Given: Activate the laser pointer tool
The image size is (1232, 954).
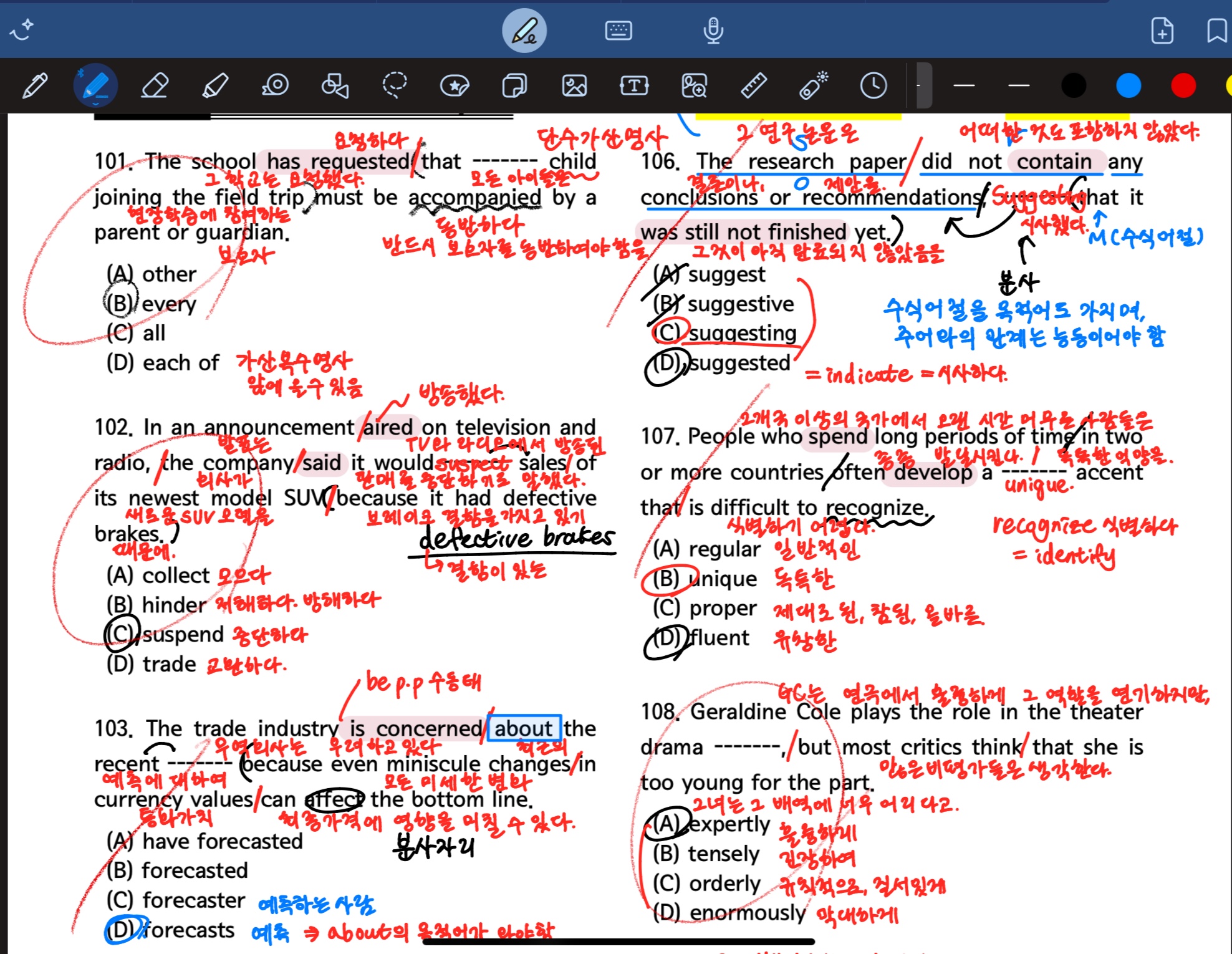Looking at the screenshot, I should pos(813,85).
